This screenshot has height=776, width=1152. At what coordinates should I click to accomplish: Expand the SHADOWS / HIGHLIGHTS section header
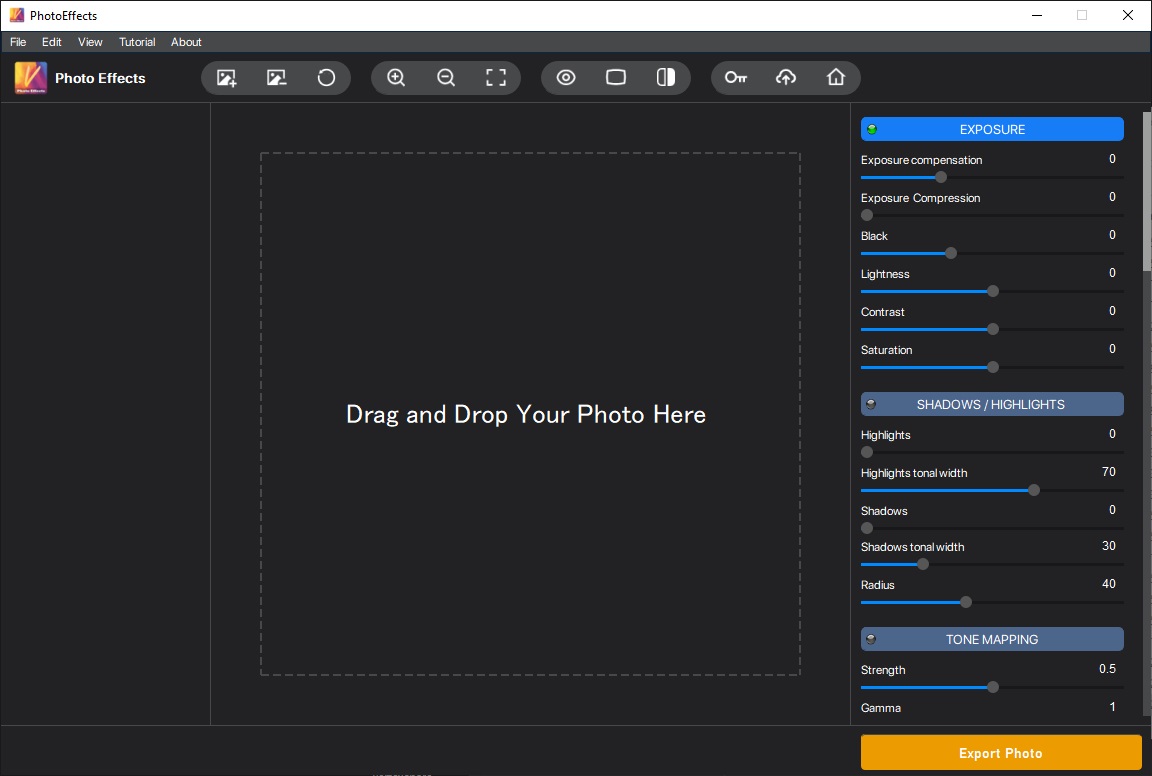pyautogui.click(x=992, y=404)
